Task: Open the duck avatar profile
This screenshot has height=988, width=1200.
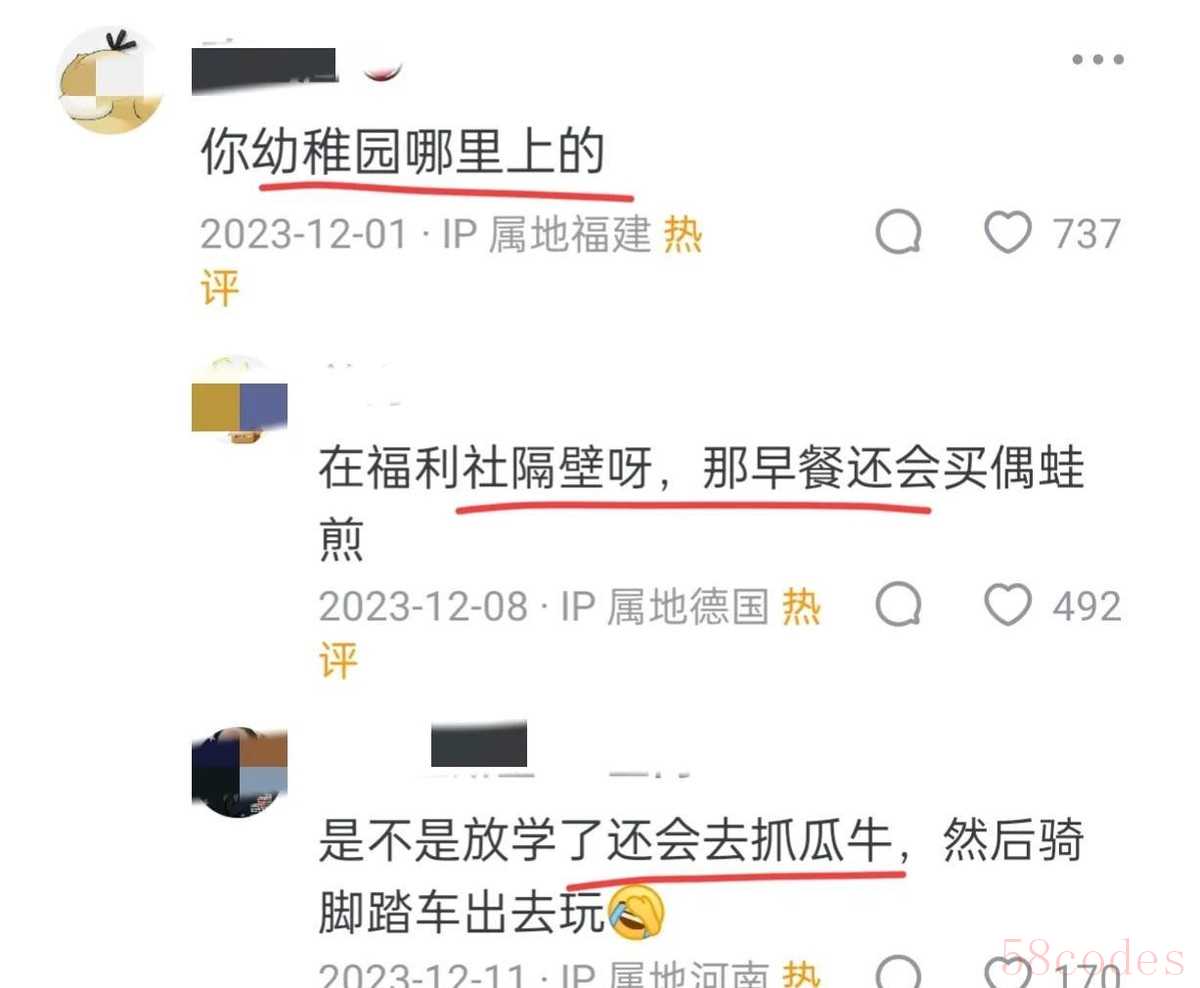Action: point(111,80)
